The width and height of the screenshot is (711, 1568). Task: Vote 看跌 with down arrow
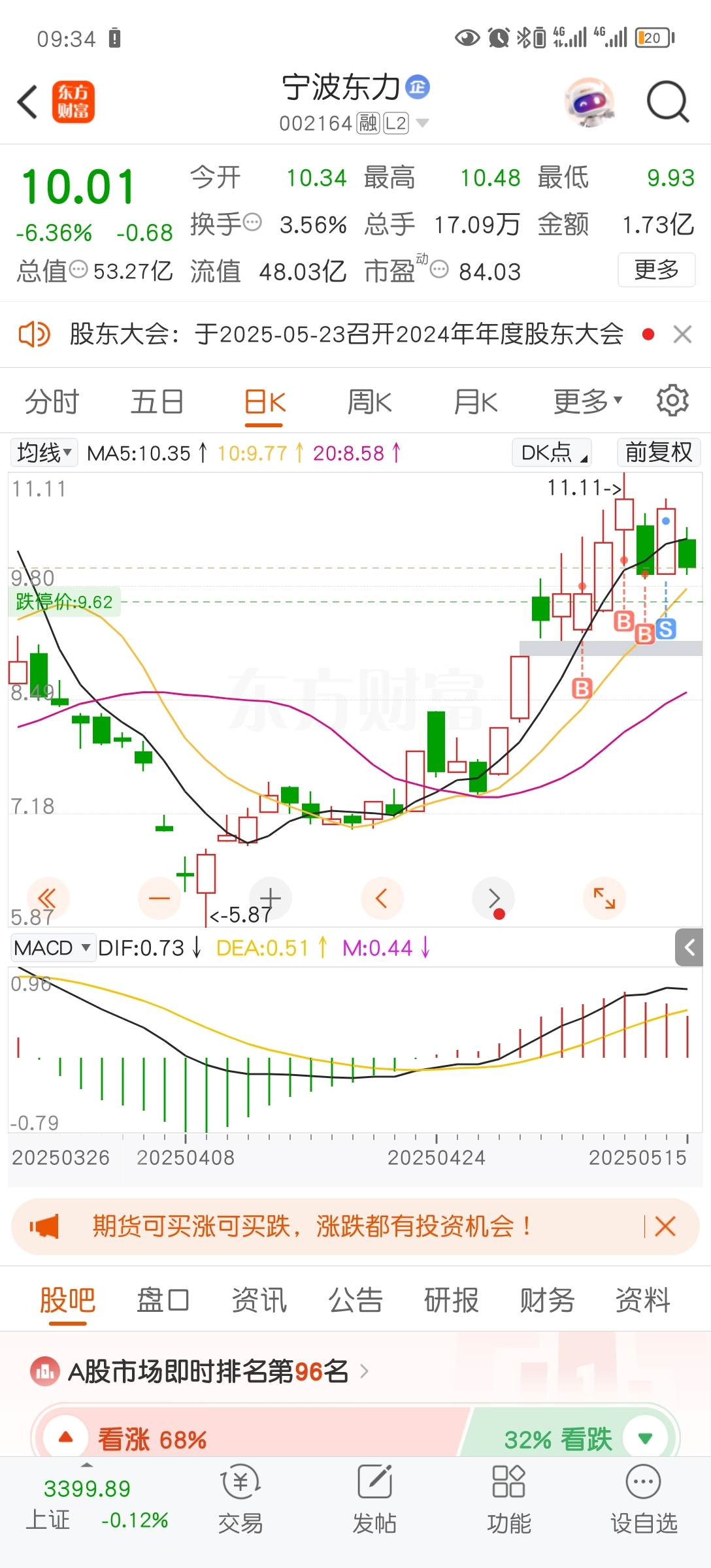tap(645, 1438)
